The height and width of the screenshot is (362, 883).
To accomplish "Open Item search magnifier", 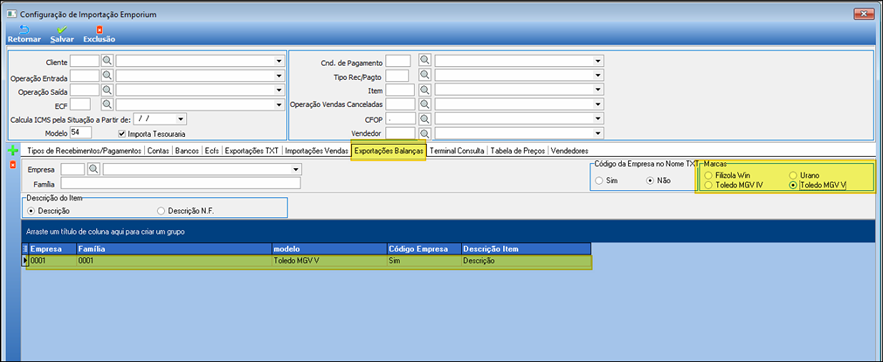I will coord(425,90).
